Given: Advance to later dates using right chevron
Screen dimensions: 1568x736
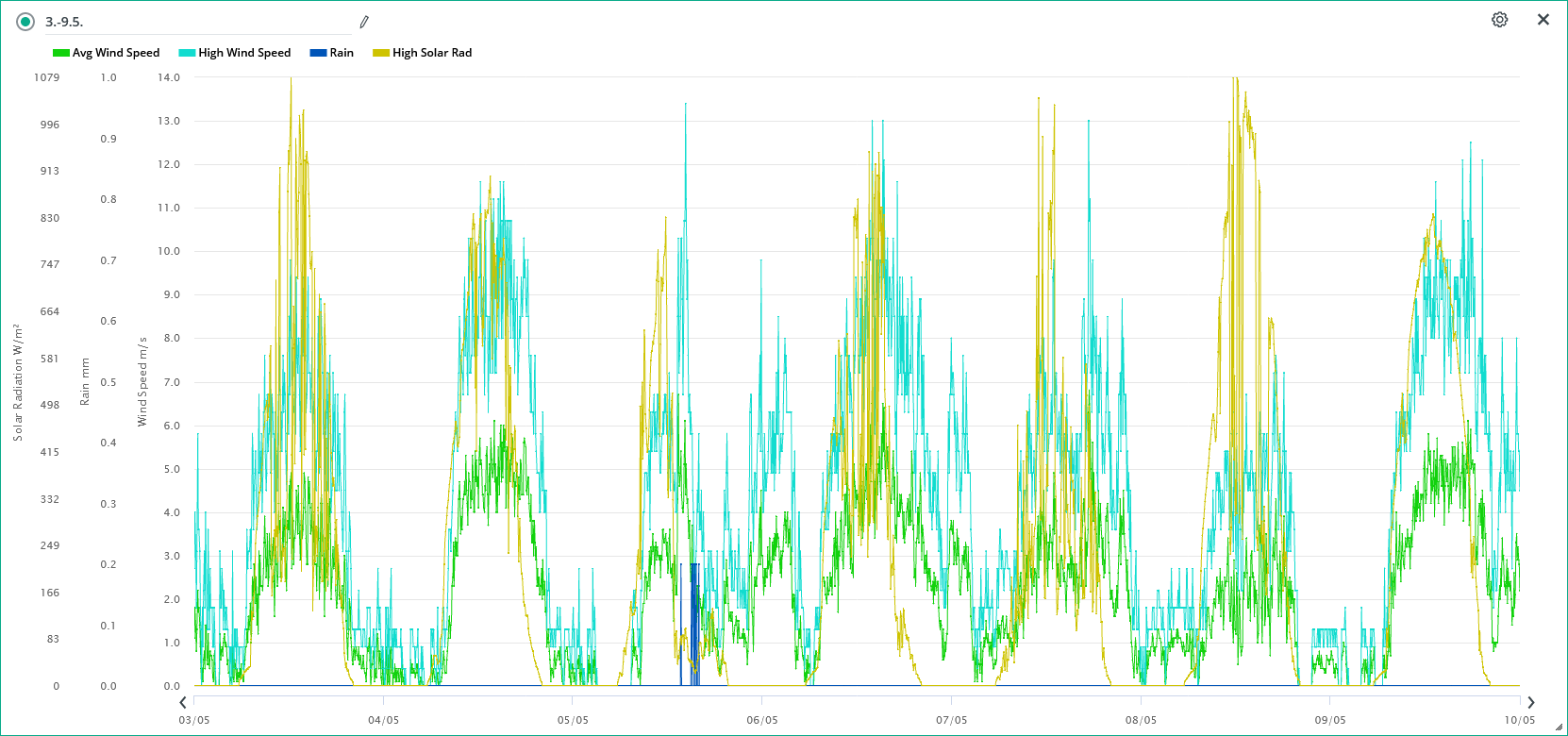Looking at the screenshot, I should point(1530,702).
